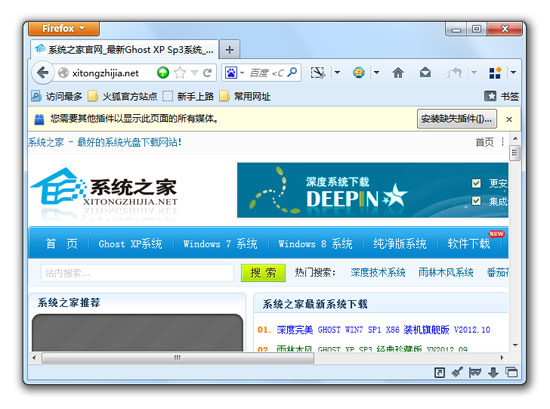Click the undo closed tab arrow icon

coord(455,73)
